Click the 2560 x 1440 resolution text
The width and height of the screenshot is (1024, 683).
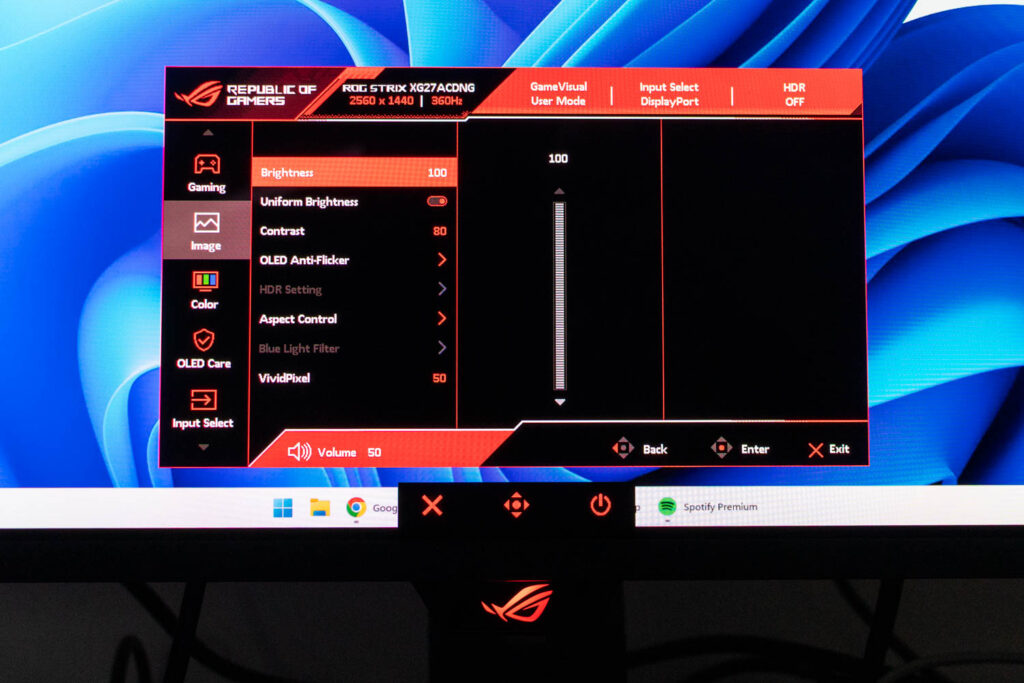pyautogui.click(x=381, y=101)
